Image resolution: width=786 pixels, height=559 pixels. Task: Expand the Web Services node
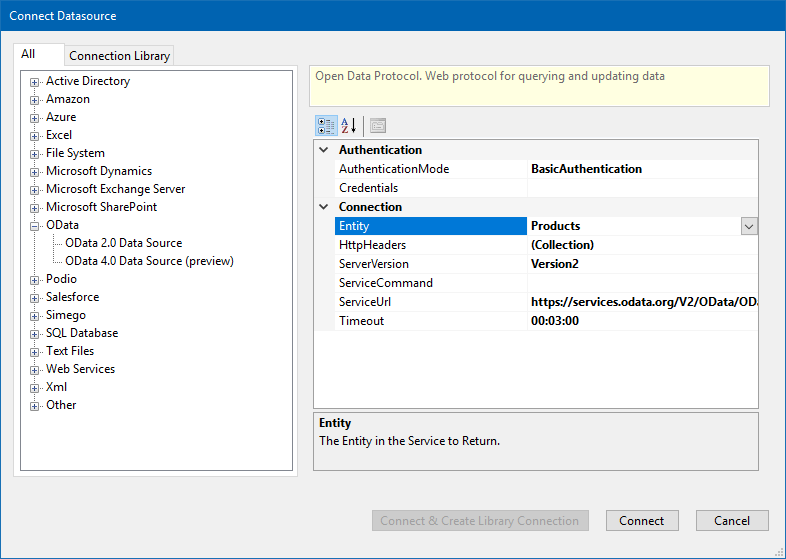coord(34,370)
